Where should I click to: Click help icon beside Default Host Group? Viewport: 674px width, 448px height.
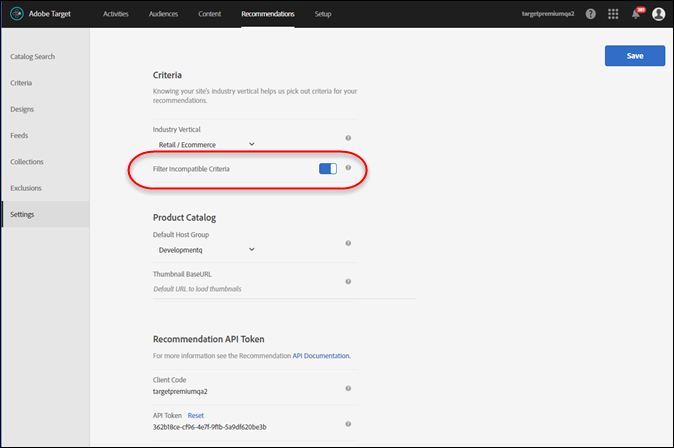[348, 243]
